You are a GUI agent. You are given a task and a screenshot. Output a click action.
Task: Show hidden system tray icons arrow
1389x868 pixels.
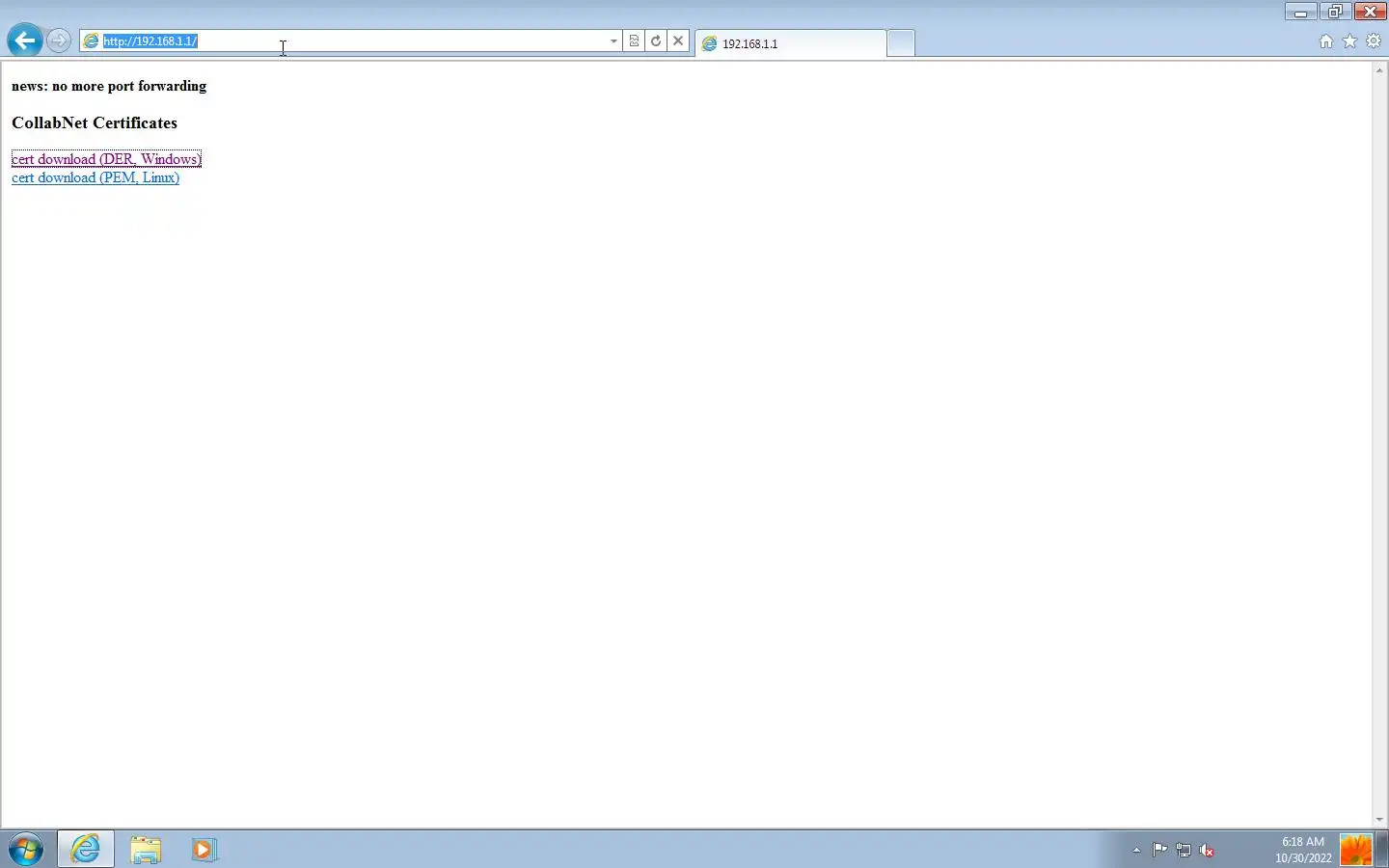click(x=1136, y=850)
